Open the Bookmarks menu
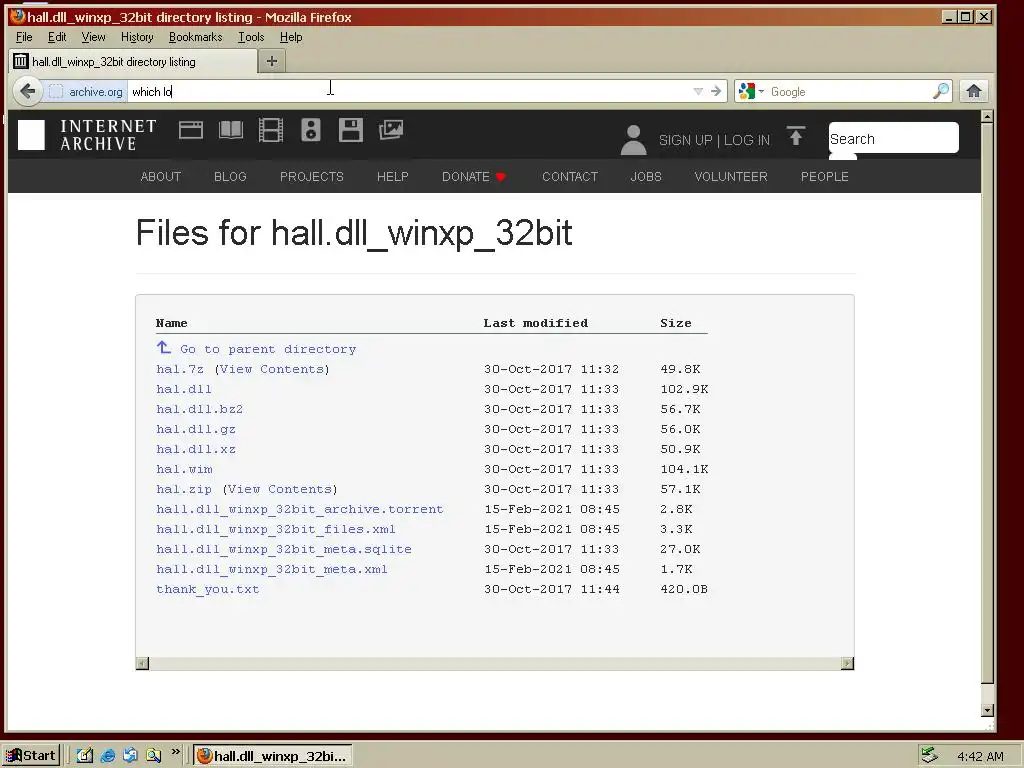Viewport: 1024px width, 768px height. pyautogui.click(x=195, y=37)
